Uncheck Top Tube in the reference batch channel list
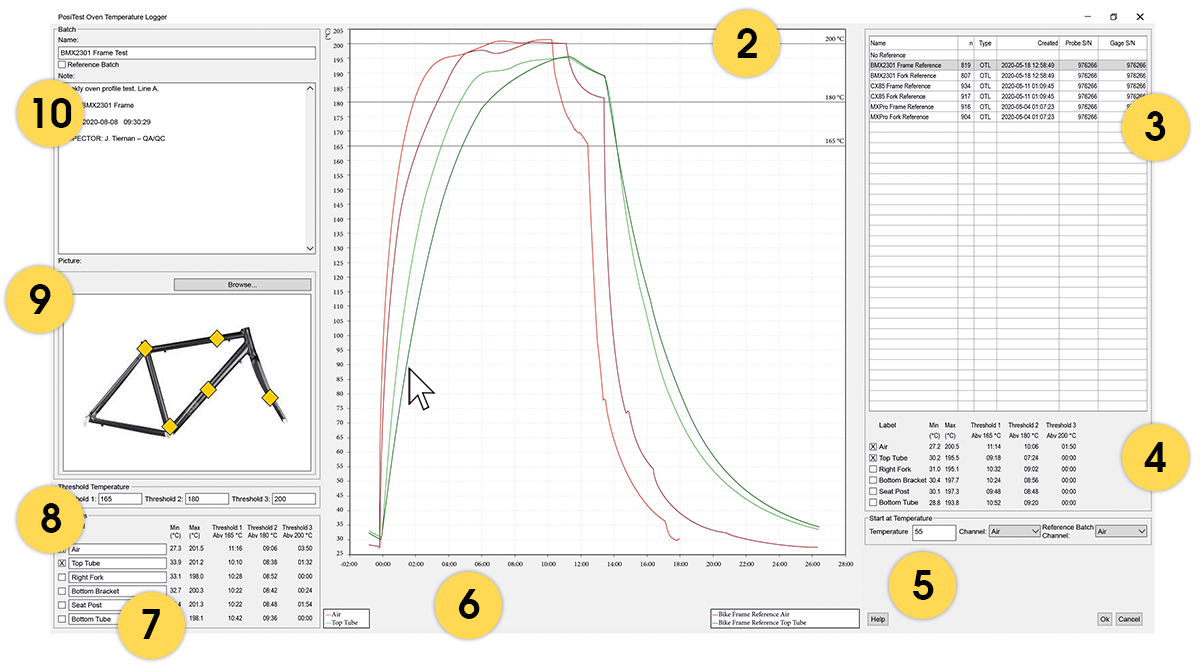 coord(873,457)
